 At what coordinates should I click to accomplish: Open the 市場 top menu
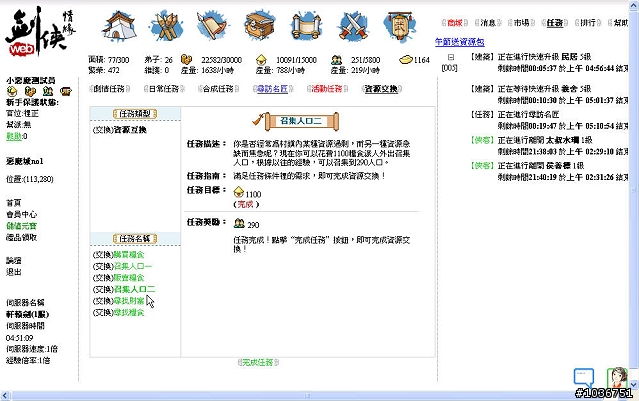pyautogui.click(x=521, y=23)
